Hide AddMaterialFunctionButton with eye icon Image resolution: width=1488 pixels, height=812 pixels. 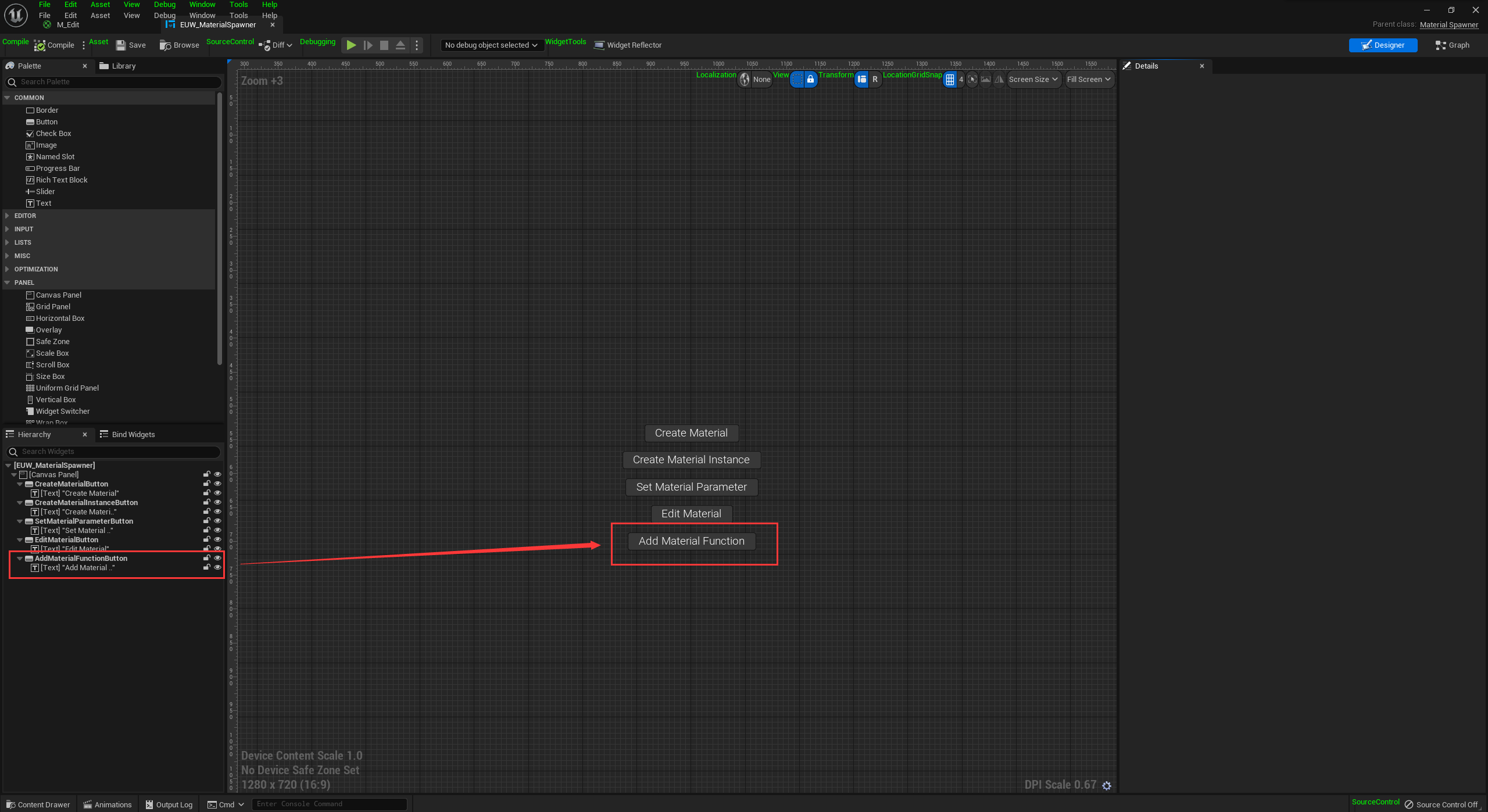pyautogui.click(x=218, y=558)
